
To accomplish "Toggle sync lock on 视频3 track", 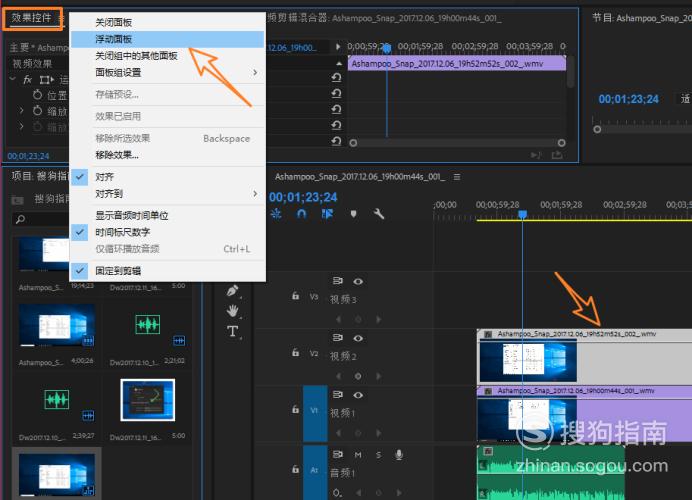I will pos(338,281).
